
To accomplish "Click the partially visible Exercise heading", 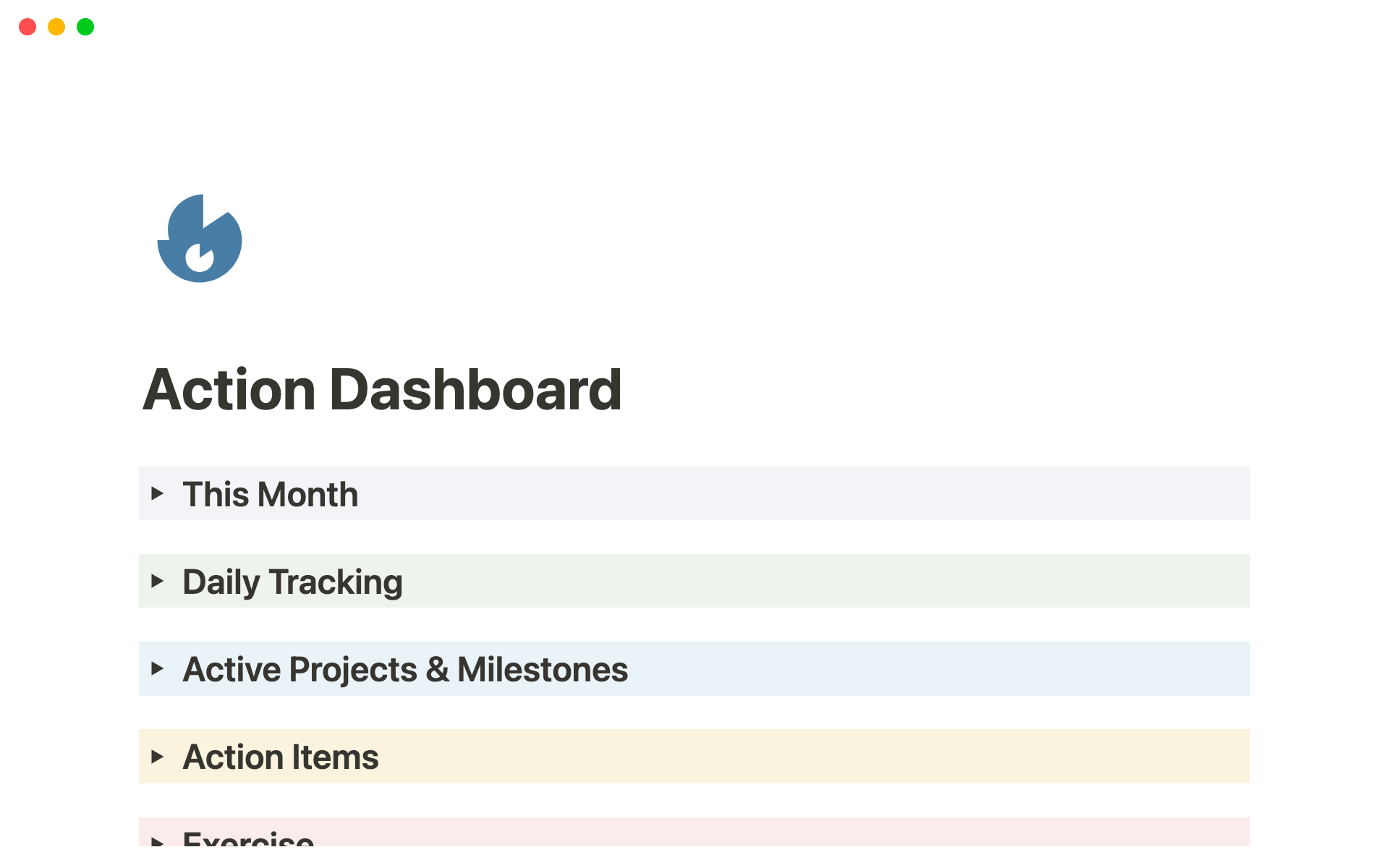I will click(248, 839).
